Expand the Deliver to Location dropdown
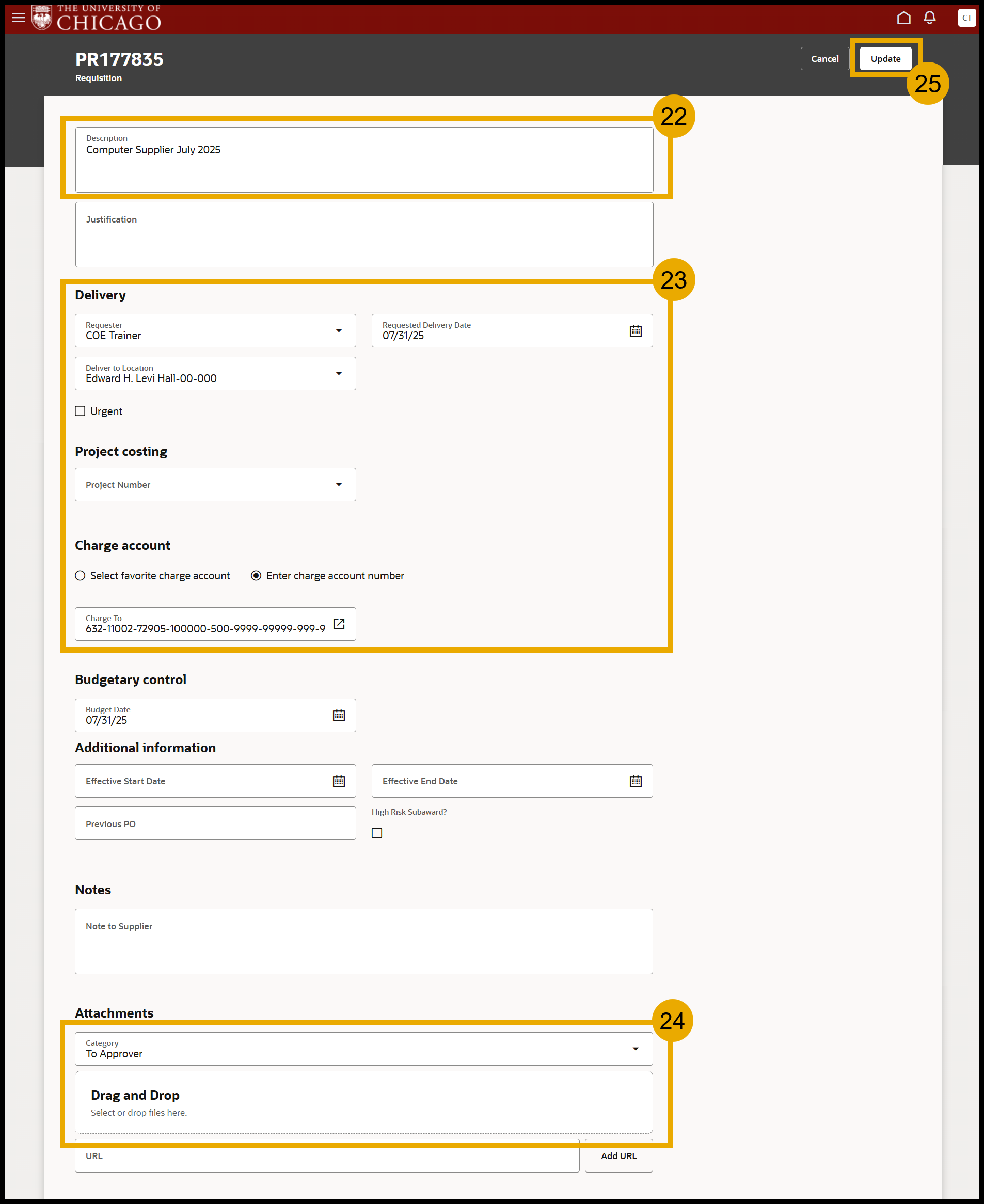This screenshot has width=984, height=1204. point(338,373)
